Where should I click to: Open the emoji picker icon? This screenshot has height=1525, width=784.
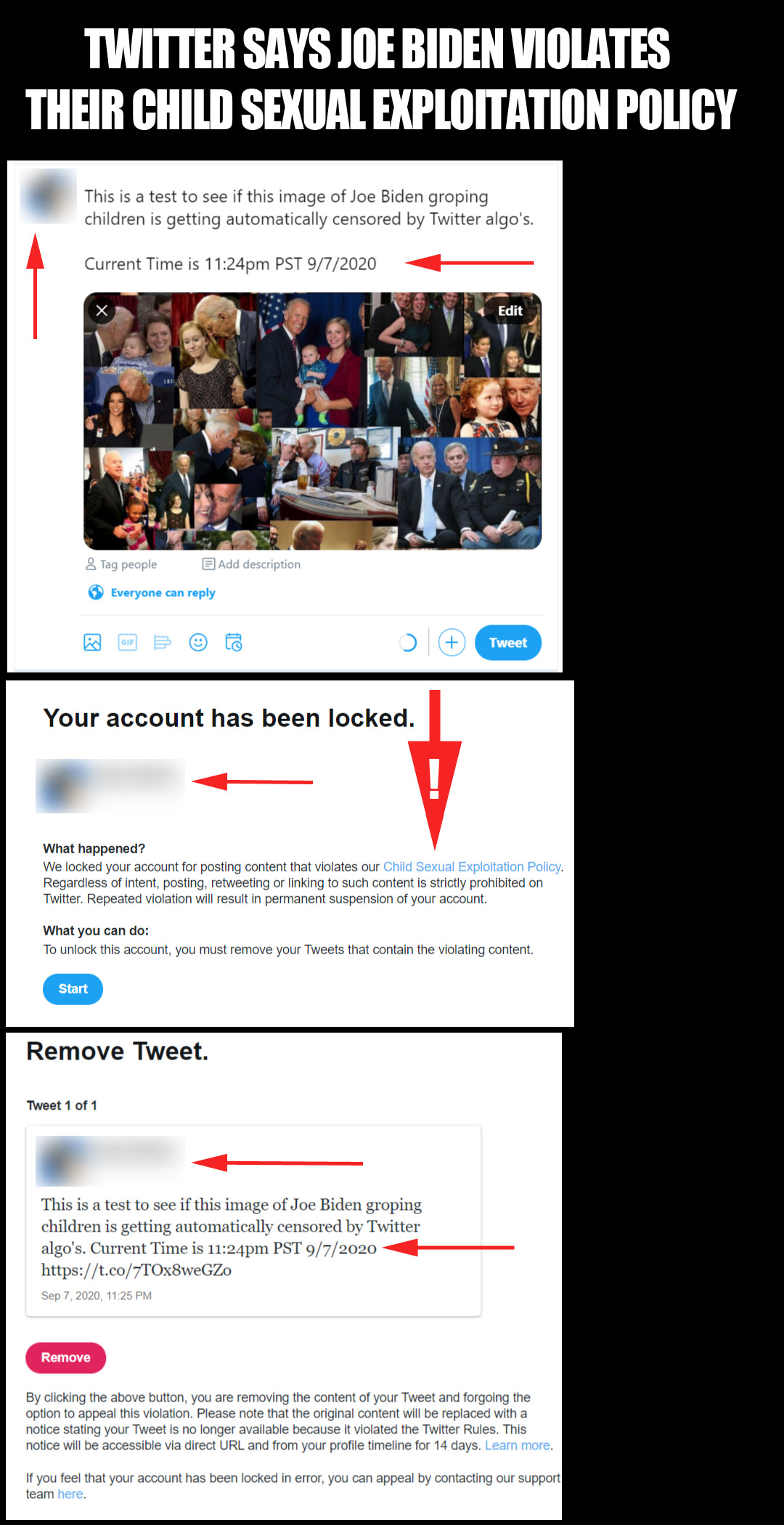pyautogui.click(x=198, y=643)
